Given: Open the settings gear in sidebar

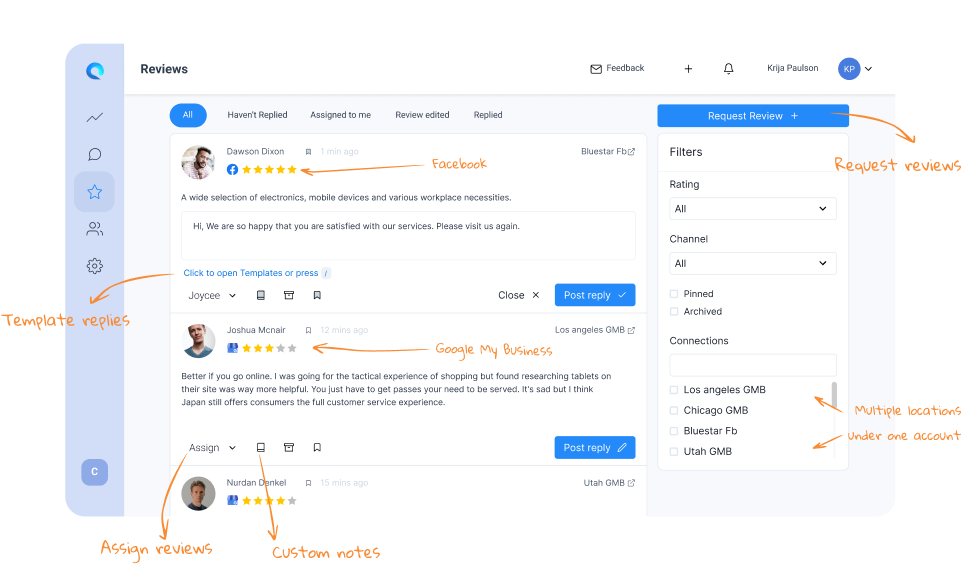Looking at the screenshot, I should [x=94, y=266].
